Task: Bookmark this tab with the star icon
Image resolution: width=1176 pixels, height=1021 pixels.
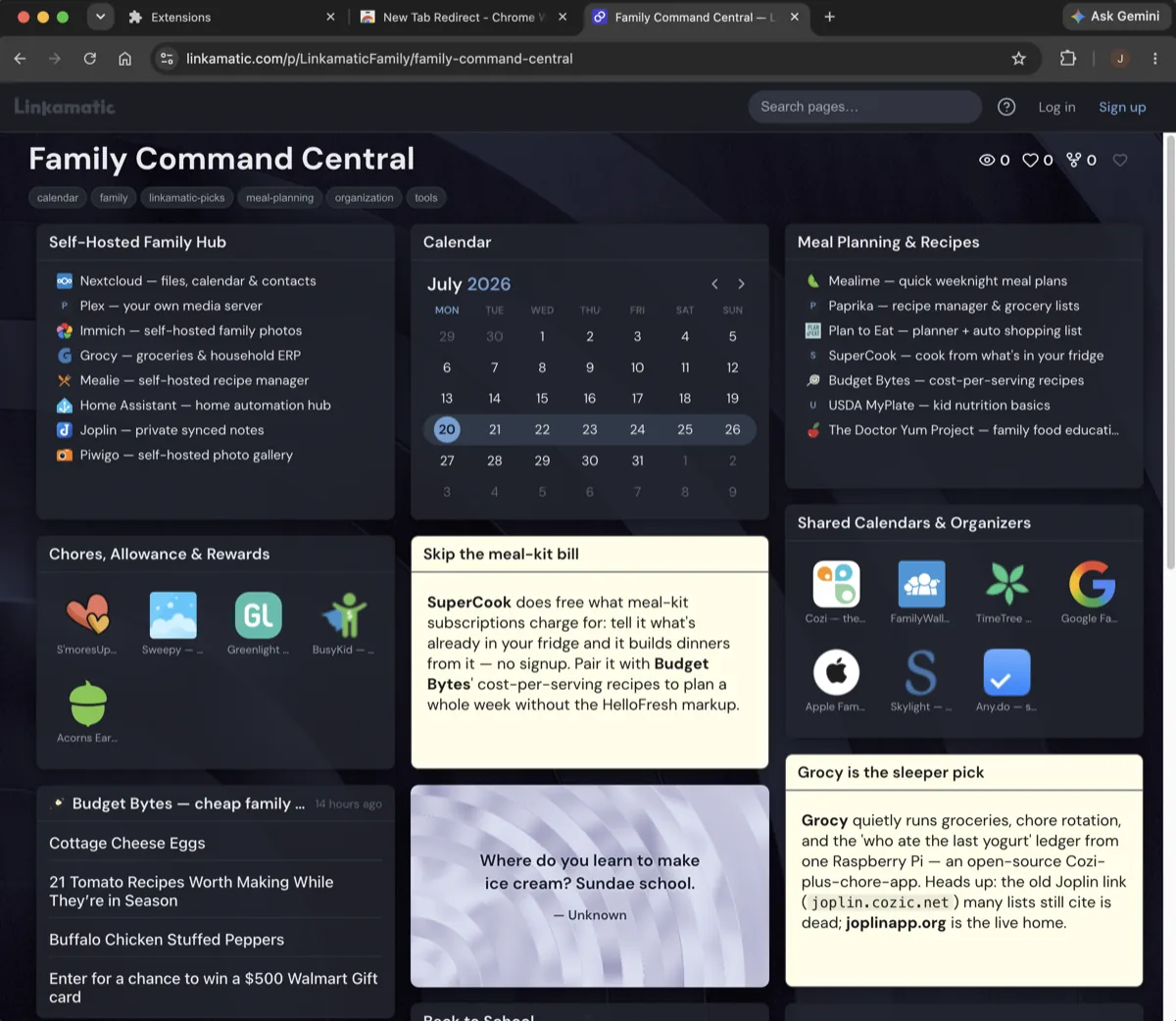Action: [1019, 59]
